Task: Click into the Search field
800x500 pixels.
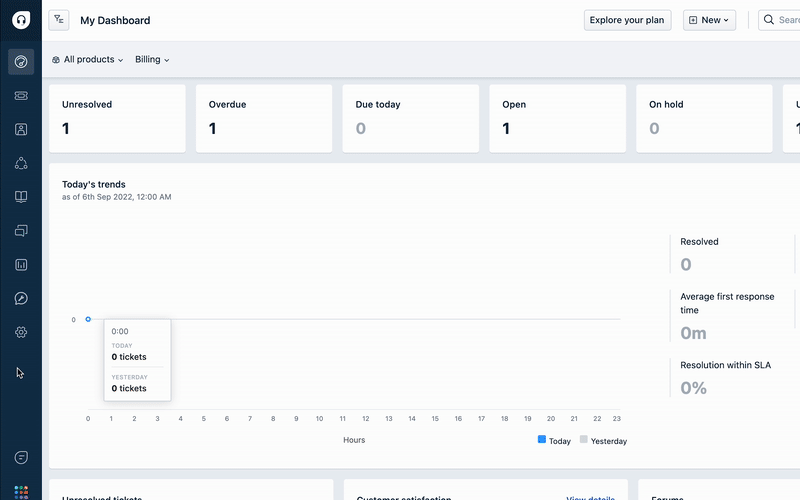Action: 779,20
